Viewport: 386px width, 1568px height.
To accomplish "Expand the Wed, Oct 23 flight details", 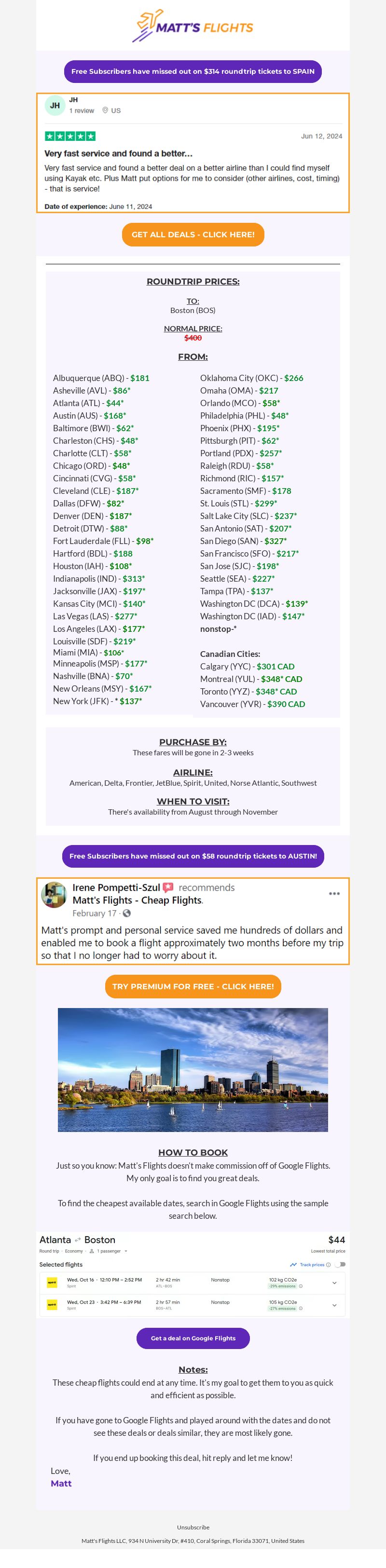I will coord(334,1305).
